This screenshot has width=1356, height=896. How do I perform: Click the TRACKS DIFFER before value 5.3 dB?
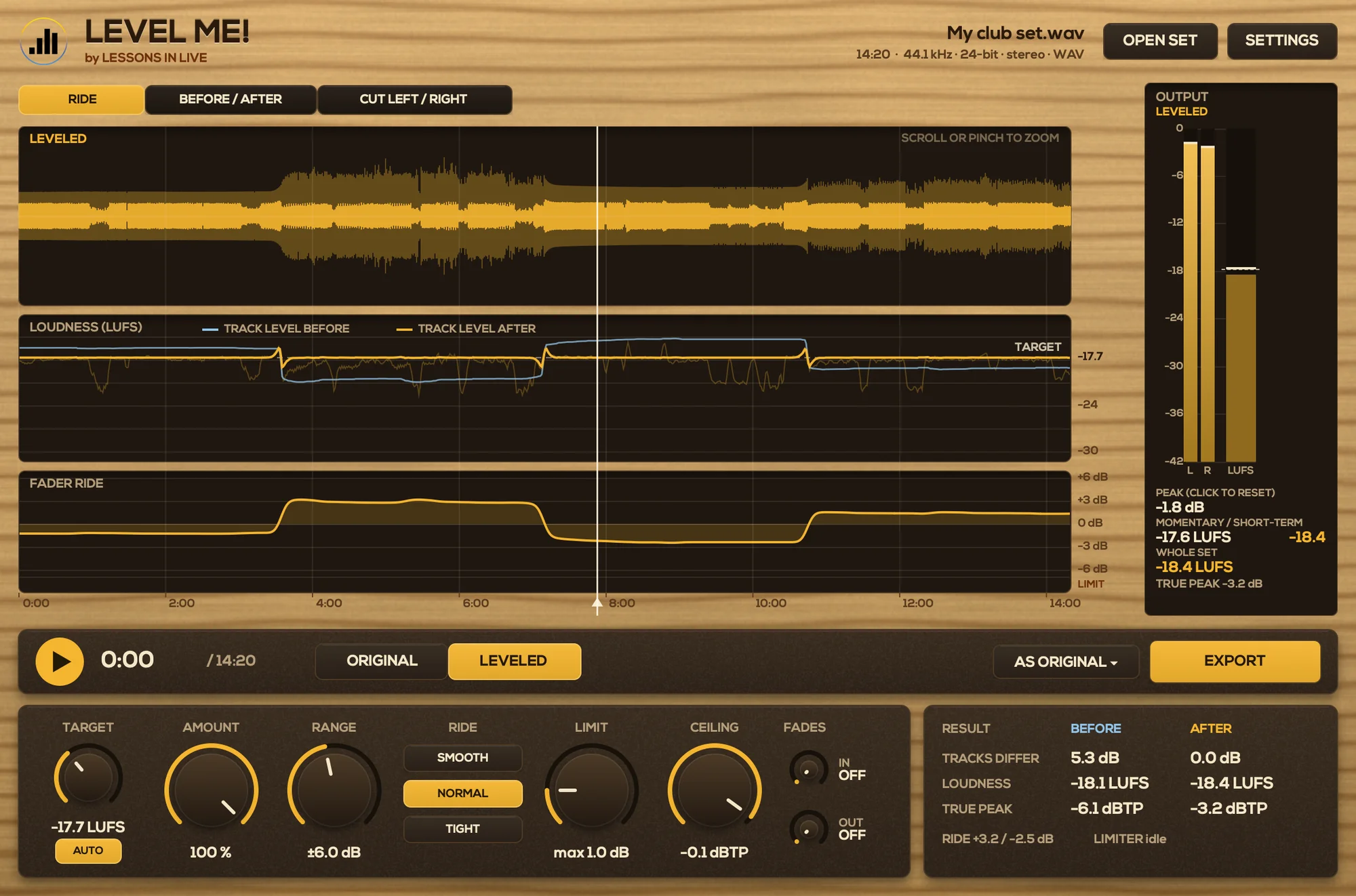[1095, 758]
